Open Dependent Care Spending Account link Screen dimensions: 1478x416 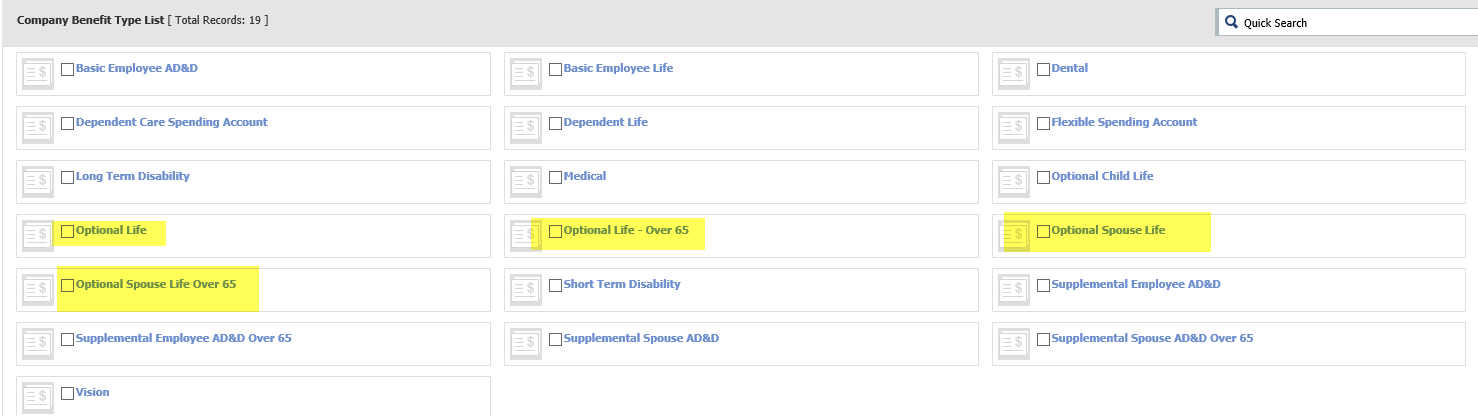click(172, 122)
